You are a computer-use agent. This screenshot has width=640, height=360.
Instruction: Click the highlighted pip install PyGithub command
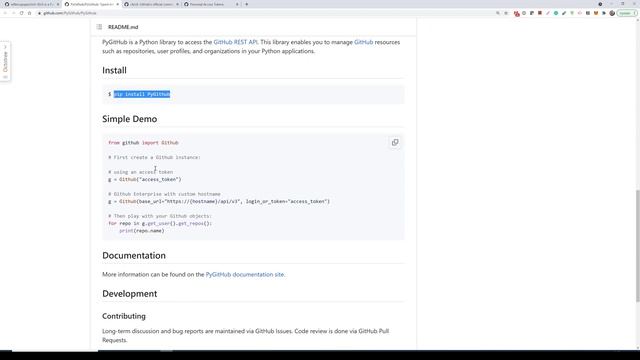tap(142, 94)
